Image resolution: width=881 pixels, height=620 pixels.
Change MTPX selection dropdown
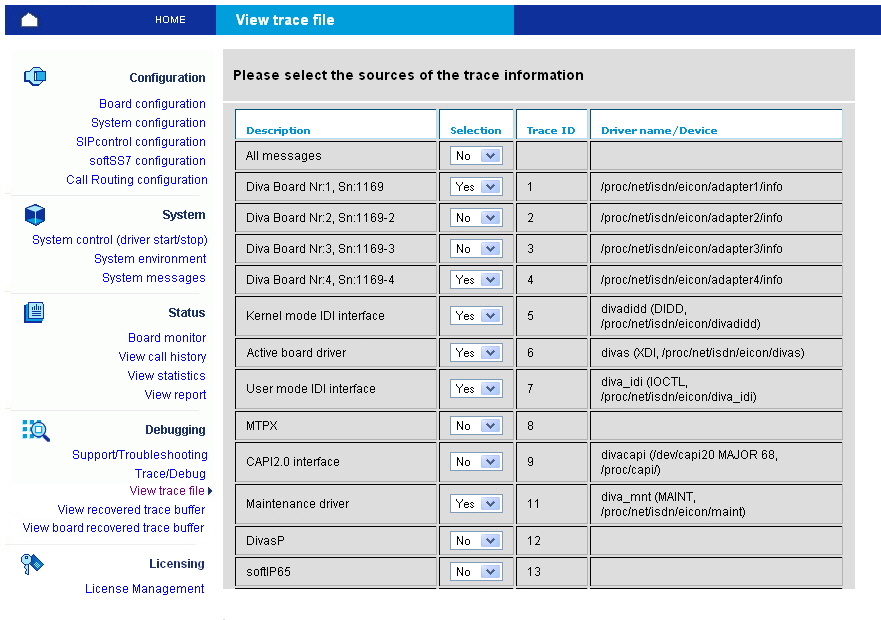coord(476,426)
